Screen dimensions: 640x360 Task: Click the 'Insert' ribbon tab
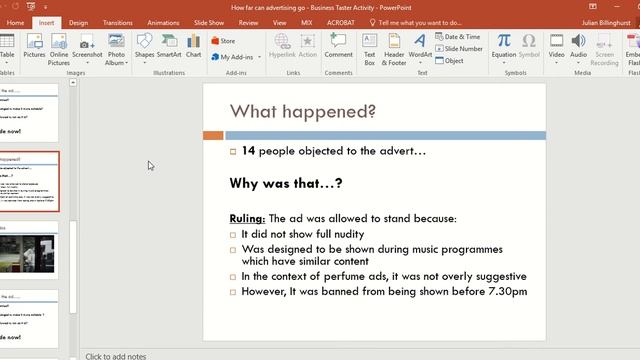[x=47, y=23]
